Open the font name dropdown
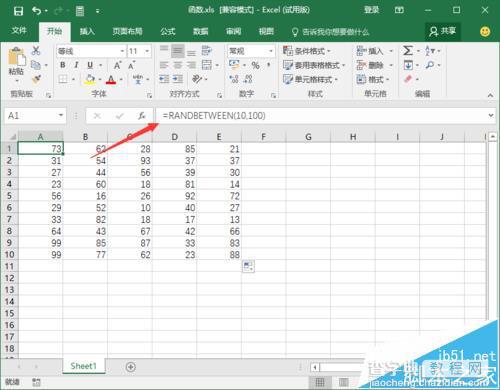Viewport: 500px width, 390px height. pyautogui.click(x=122, y=51)
